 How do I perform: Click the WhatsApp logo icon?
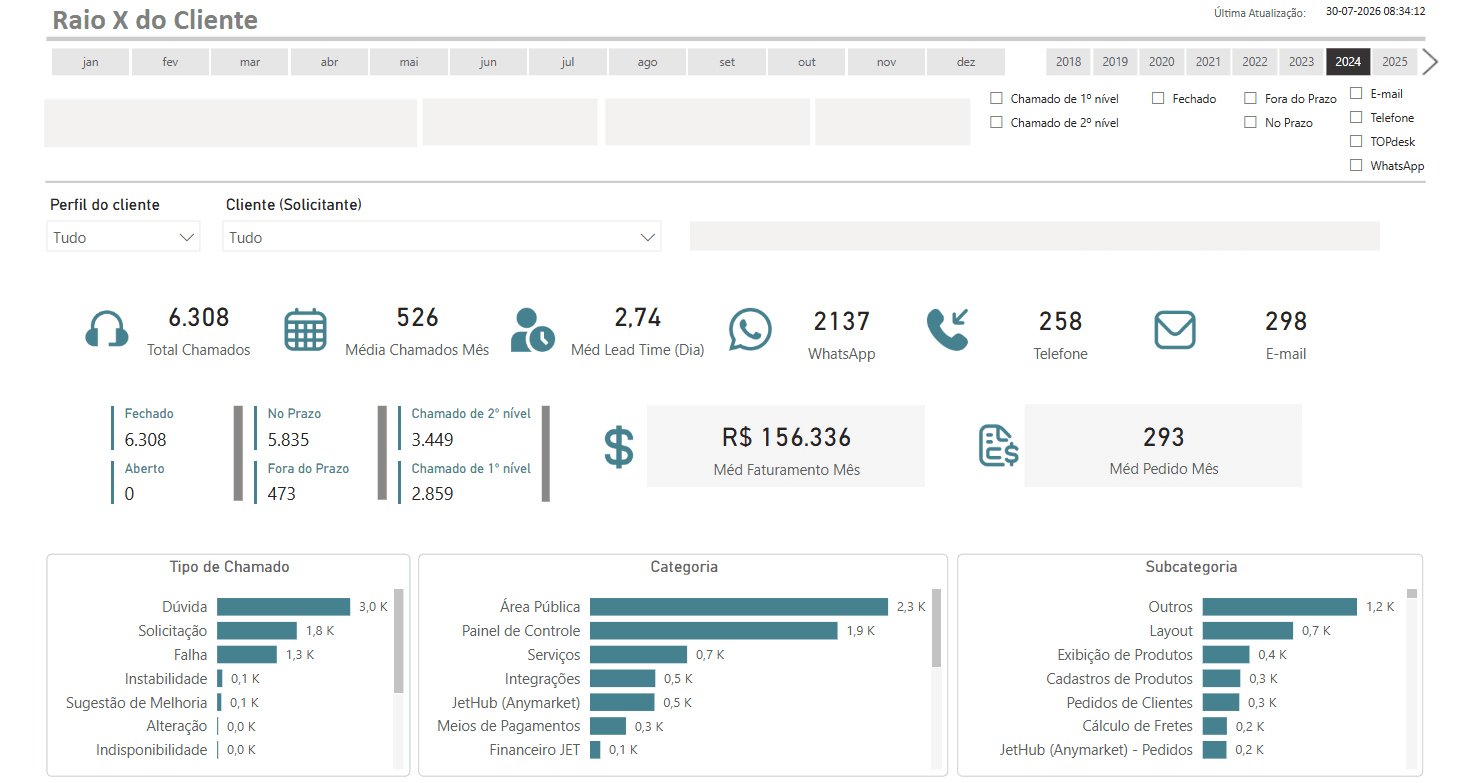750,329
